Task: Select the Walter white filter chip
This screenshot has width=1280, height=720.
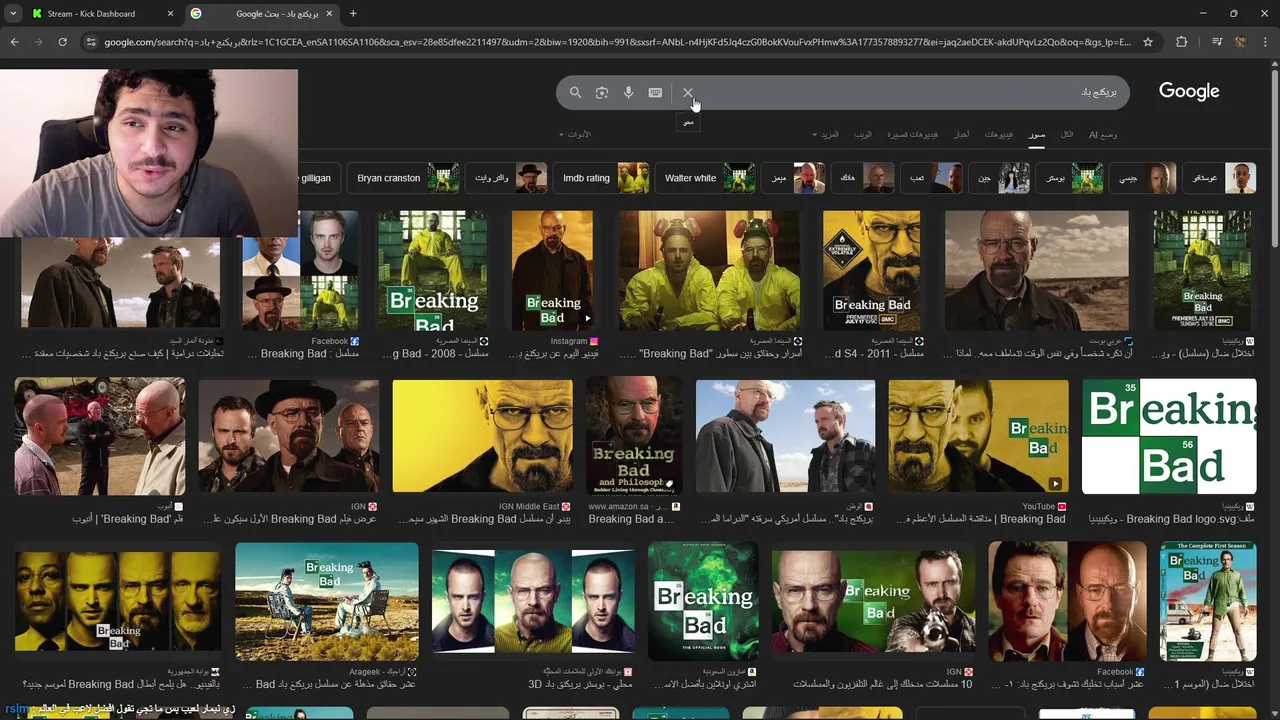Action: click(704, 178)
